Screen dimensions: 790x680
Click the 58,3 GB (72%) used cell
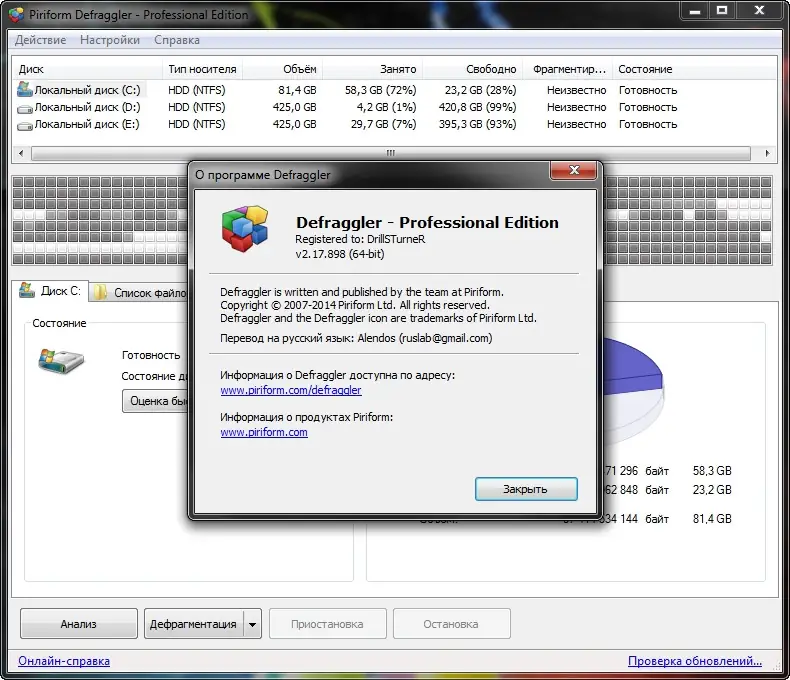pos(380,90)
